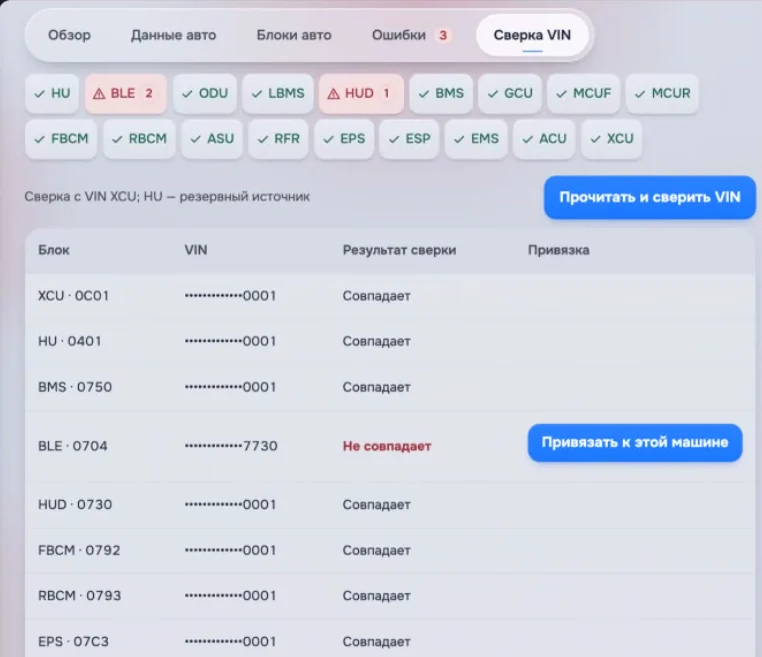
Task: Select the BMS · 0750 row
Action: point(390,387)
